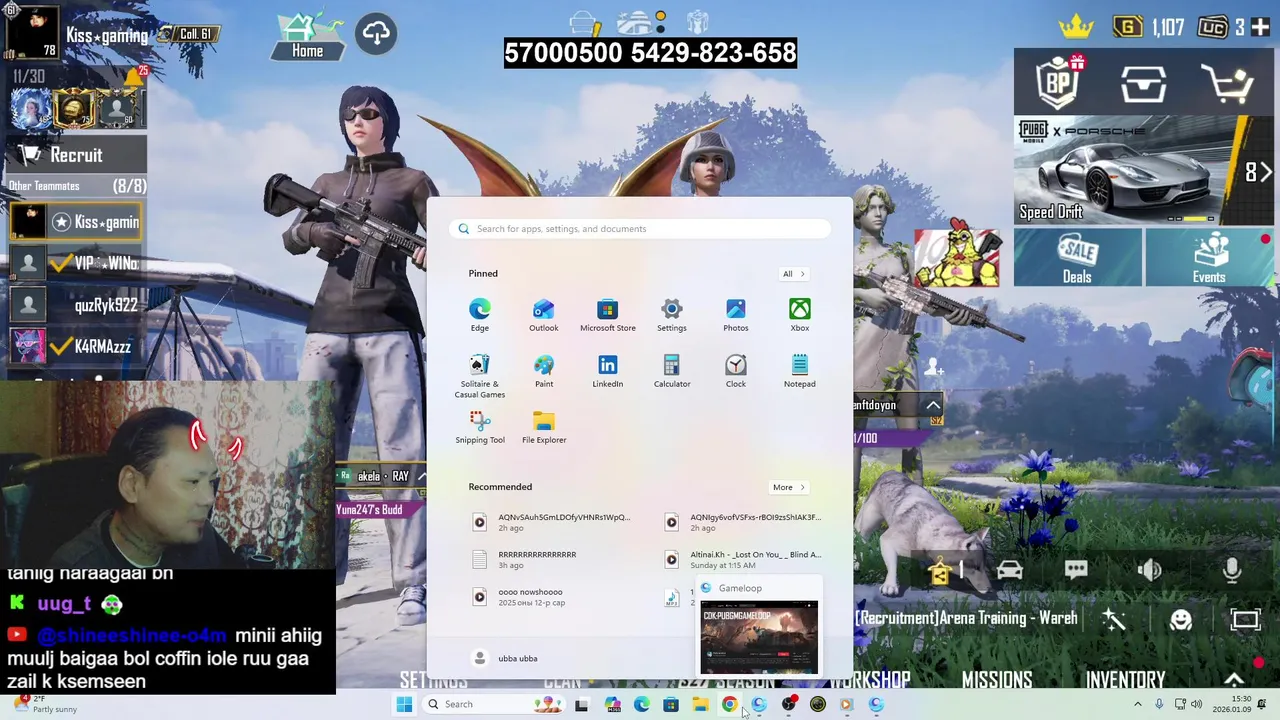Open Settings from Start menu pinned
The width and height of the screenshot is (1280, 720).
click(672, 314)
